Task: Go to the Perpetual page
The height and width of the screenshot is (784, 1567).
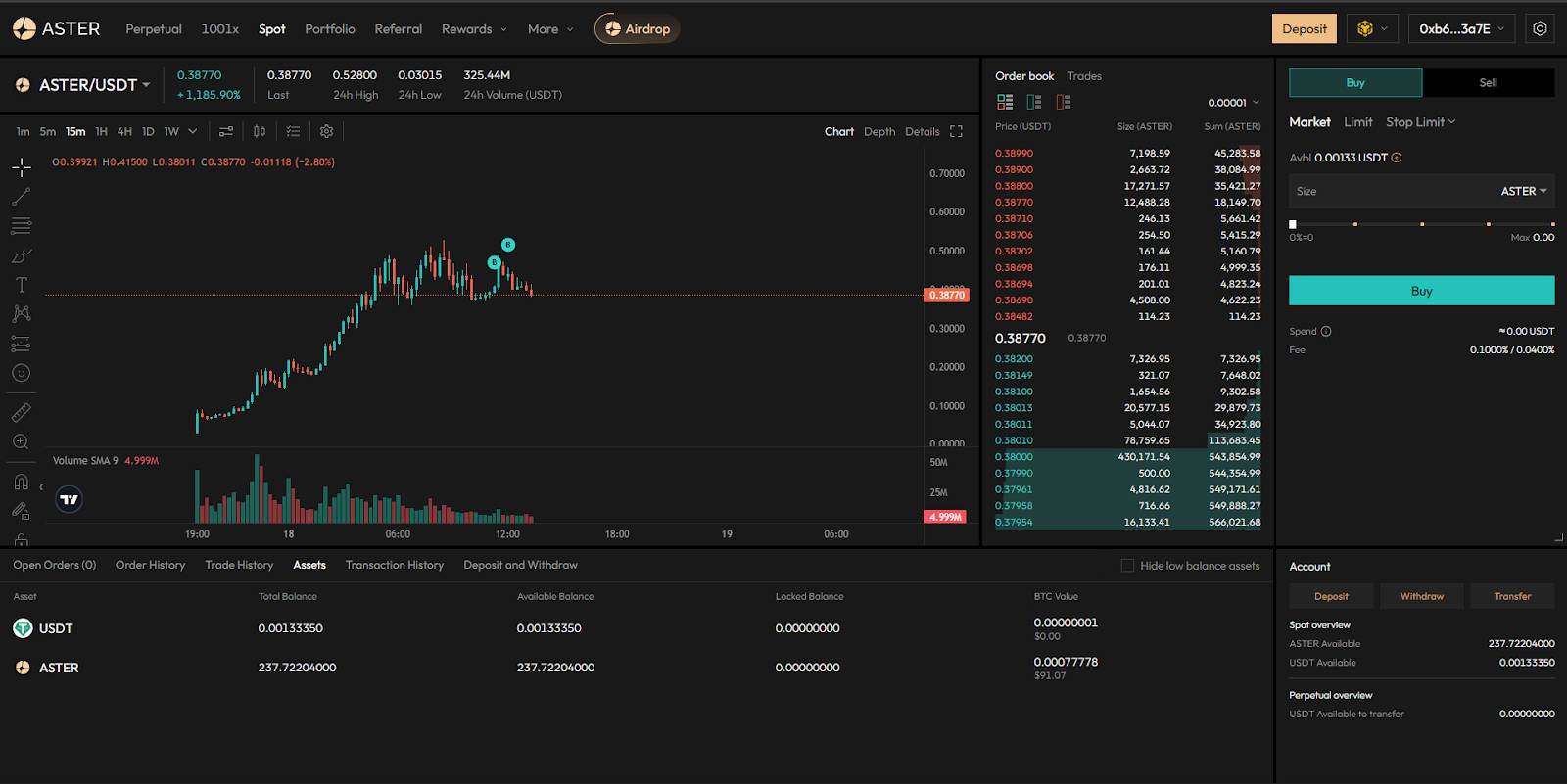Action: click(x=154, y=29)
